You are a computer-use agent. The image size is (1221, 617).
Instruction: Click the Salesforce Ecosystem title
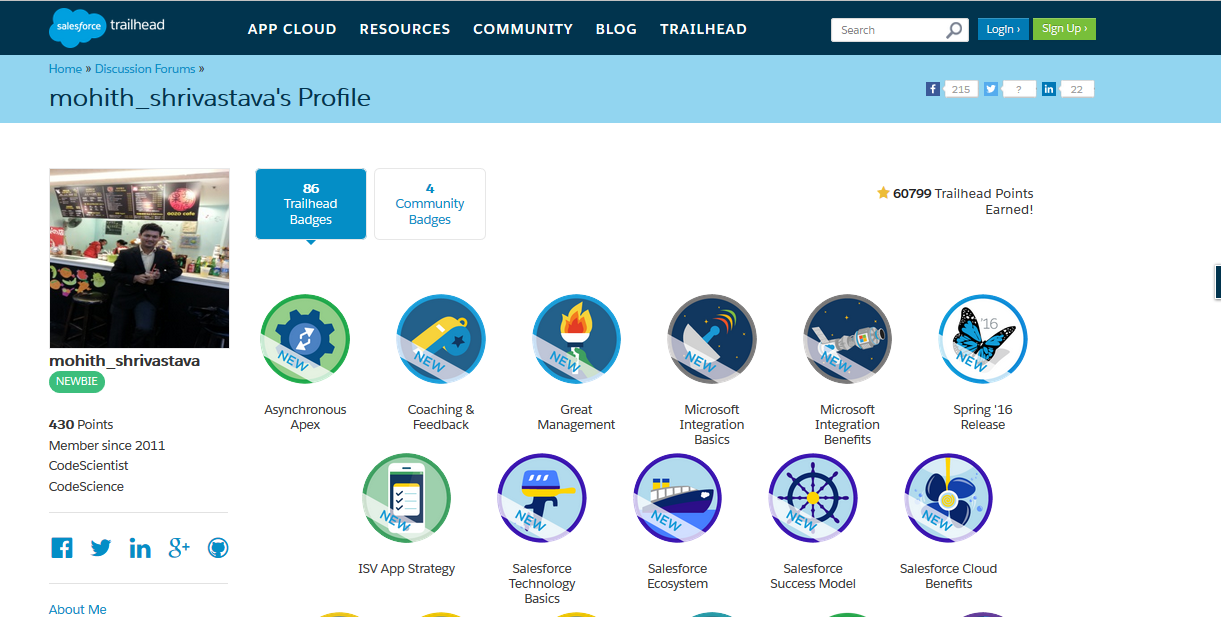click(678, 576)
